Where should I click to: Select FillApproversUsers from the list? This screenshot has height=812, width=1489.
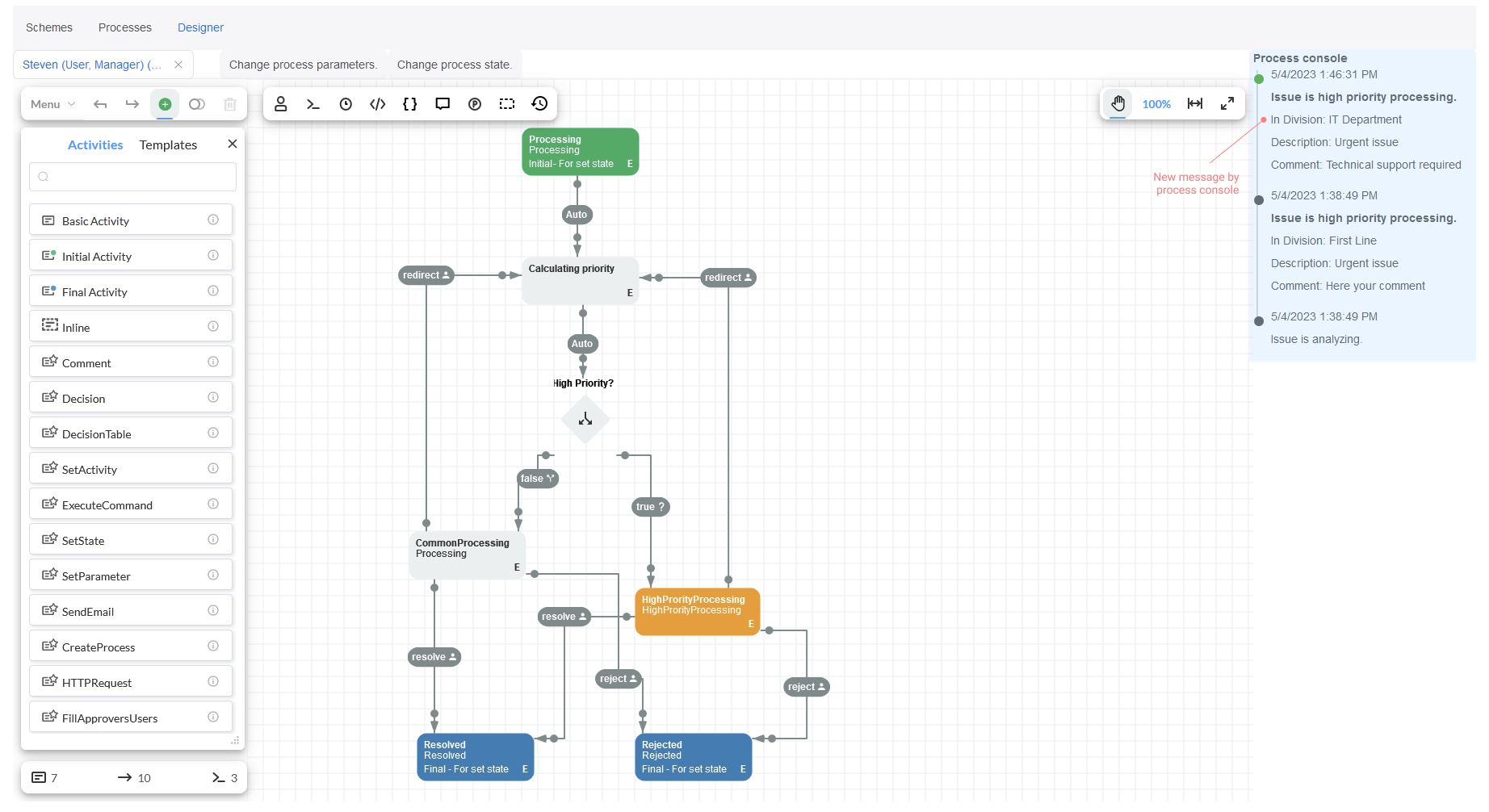point(131,718)
